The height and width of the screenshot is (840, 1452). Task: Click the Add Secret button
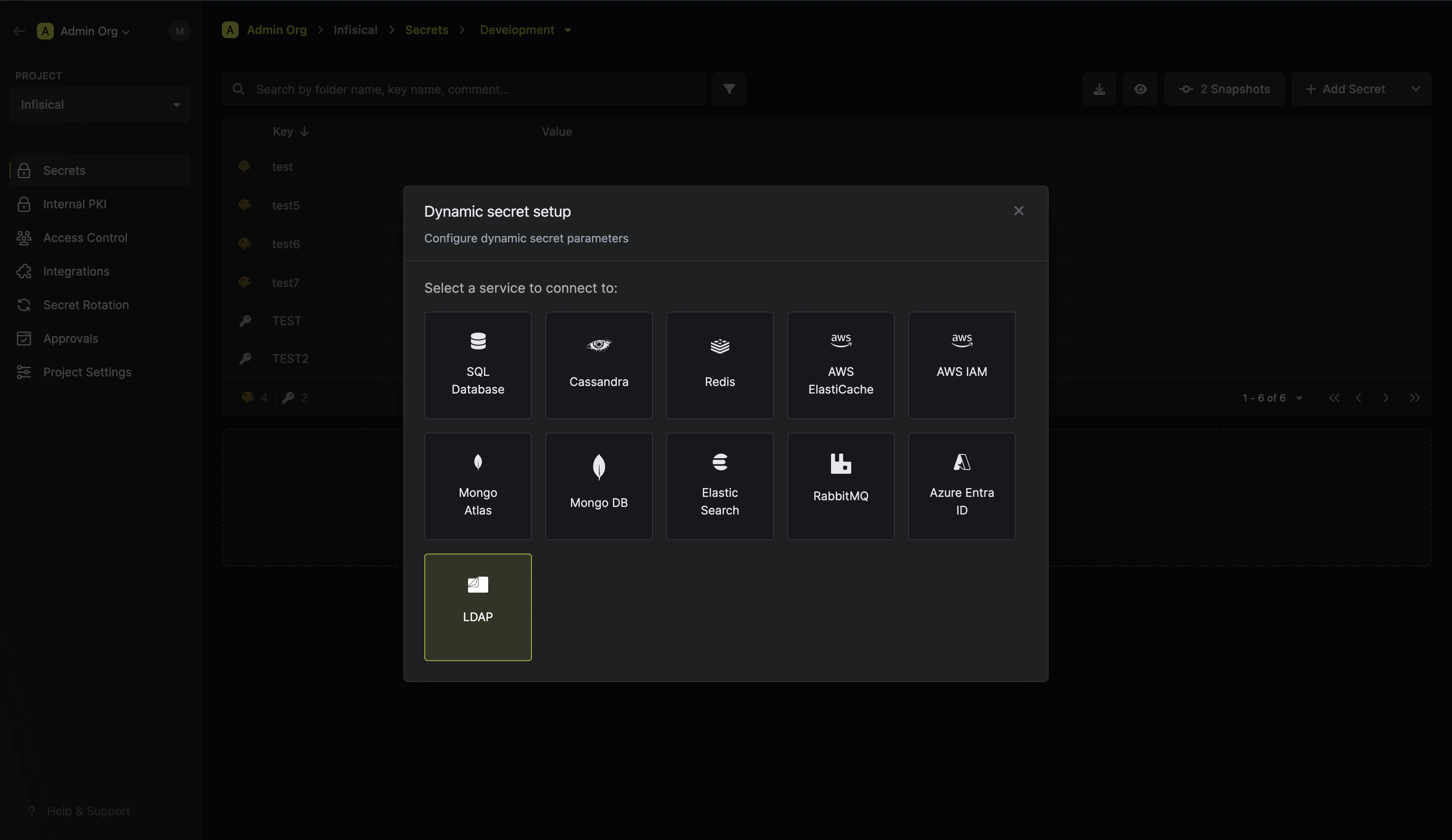point(1345,89)
